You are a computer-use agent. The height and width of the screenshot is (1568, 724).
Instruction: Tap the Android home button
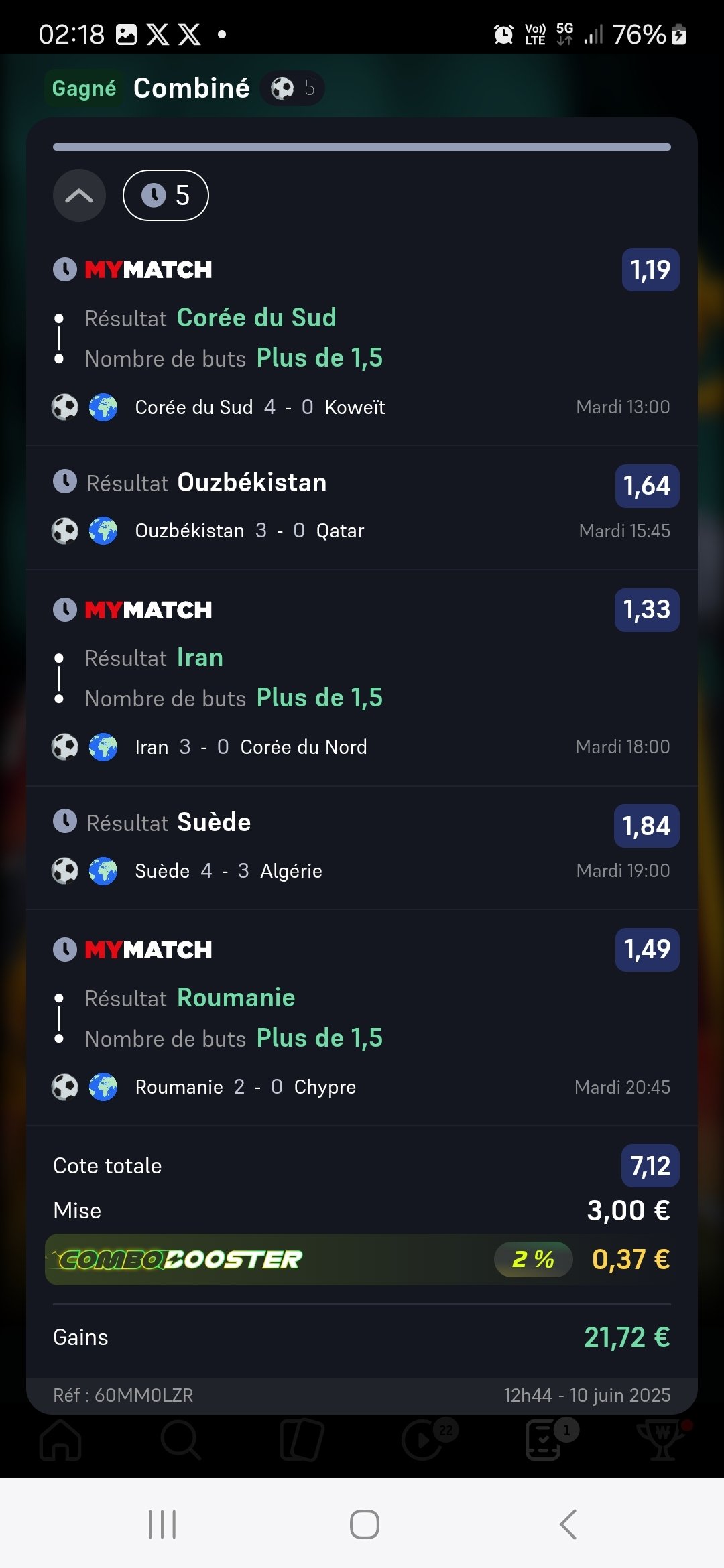point(365,1524)
